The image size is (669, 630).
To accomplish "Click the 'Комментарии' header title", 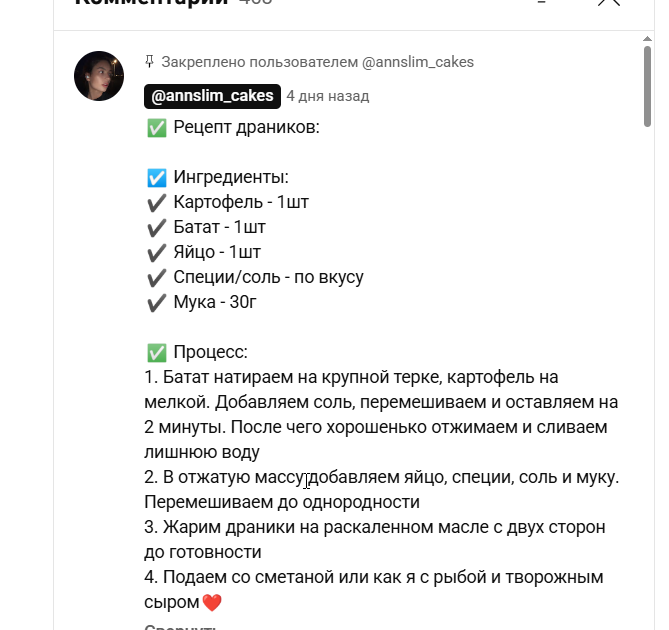I will 152,2.
